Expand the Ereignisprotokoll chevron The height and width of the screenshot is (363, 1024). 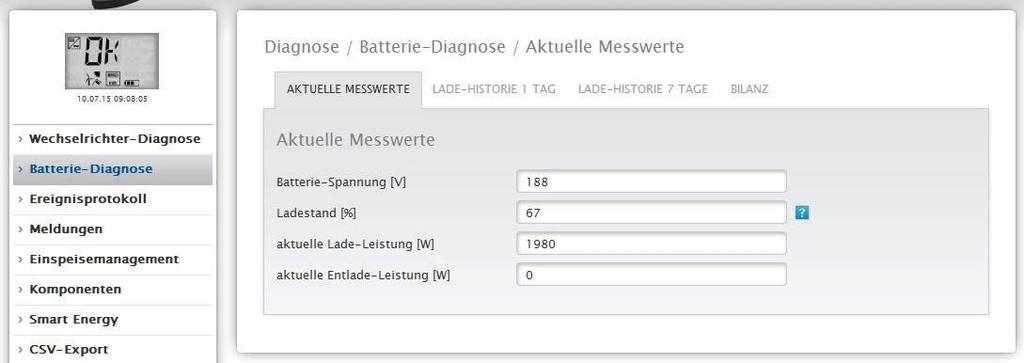pyautogui.click(x=20, y=199)
